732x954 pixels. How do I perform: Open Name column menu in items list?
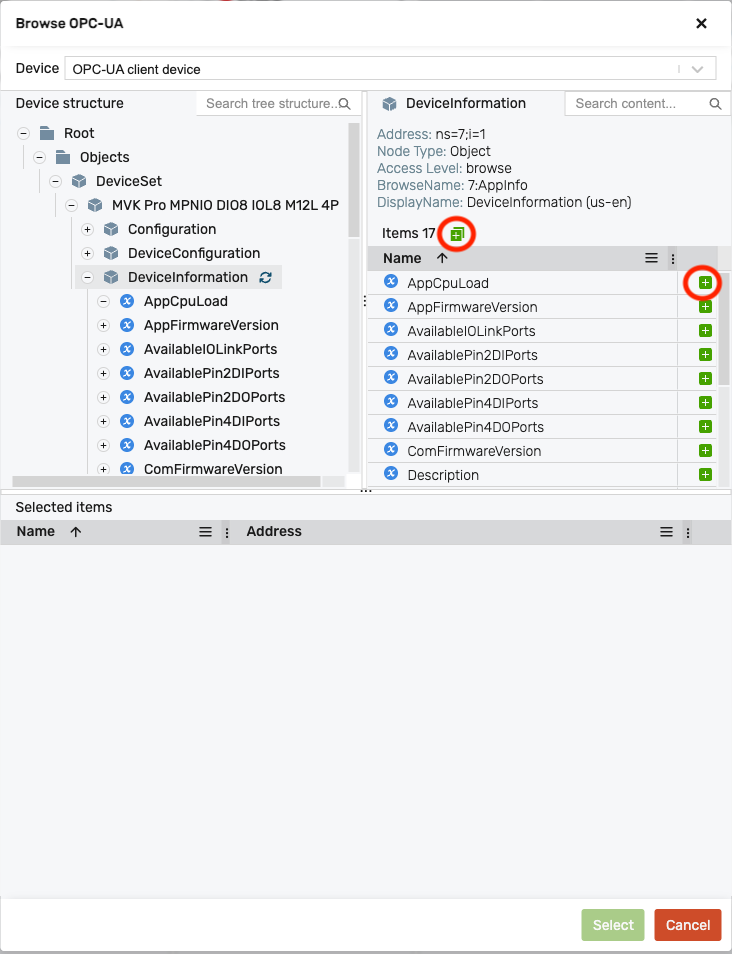[x=651, y=258]
